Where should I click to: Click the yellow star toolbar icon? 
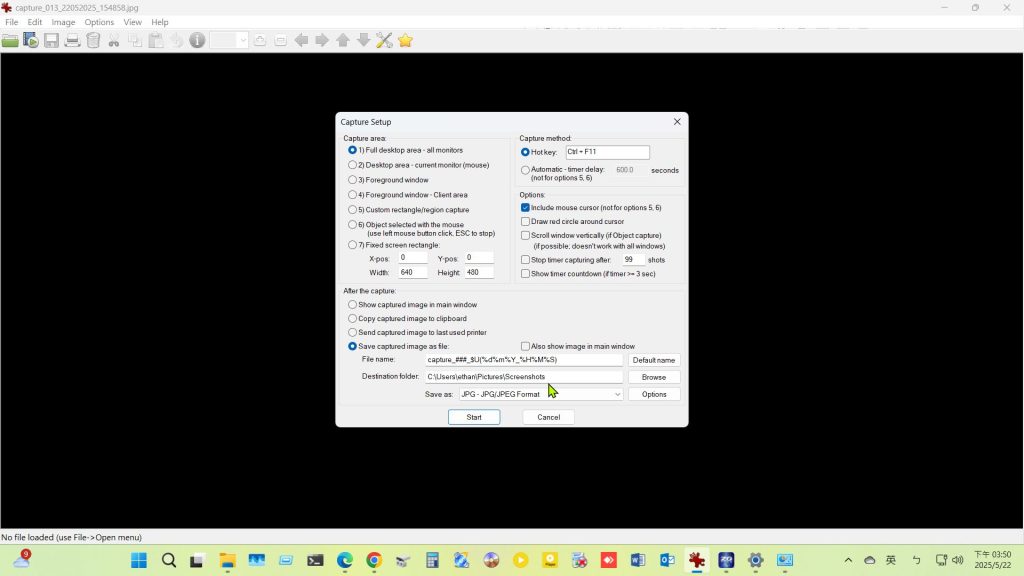pyautogui.click(x=405, y=41)
